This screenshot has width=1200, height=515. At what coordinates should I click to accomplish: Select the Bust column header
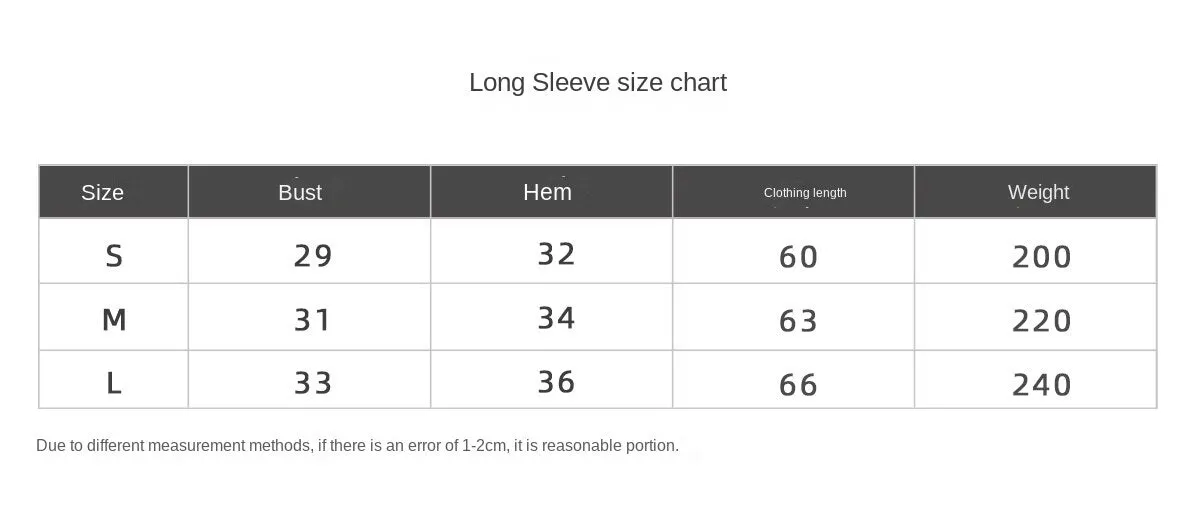300,192
